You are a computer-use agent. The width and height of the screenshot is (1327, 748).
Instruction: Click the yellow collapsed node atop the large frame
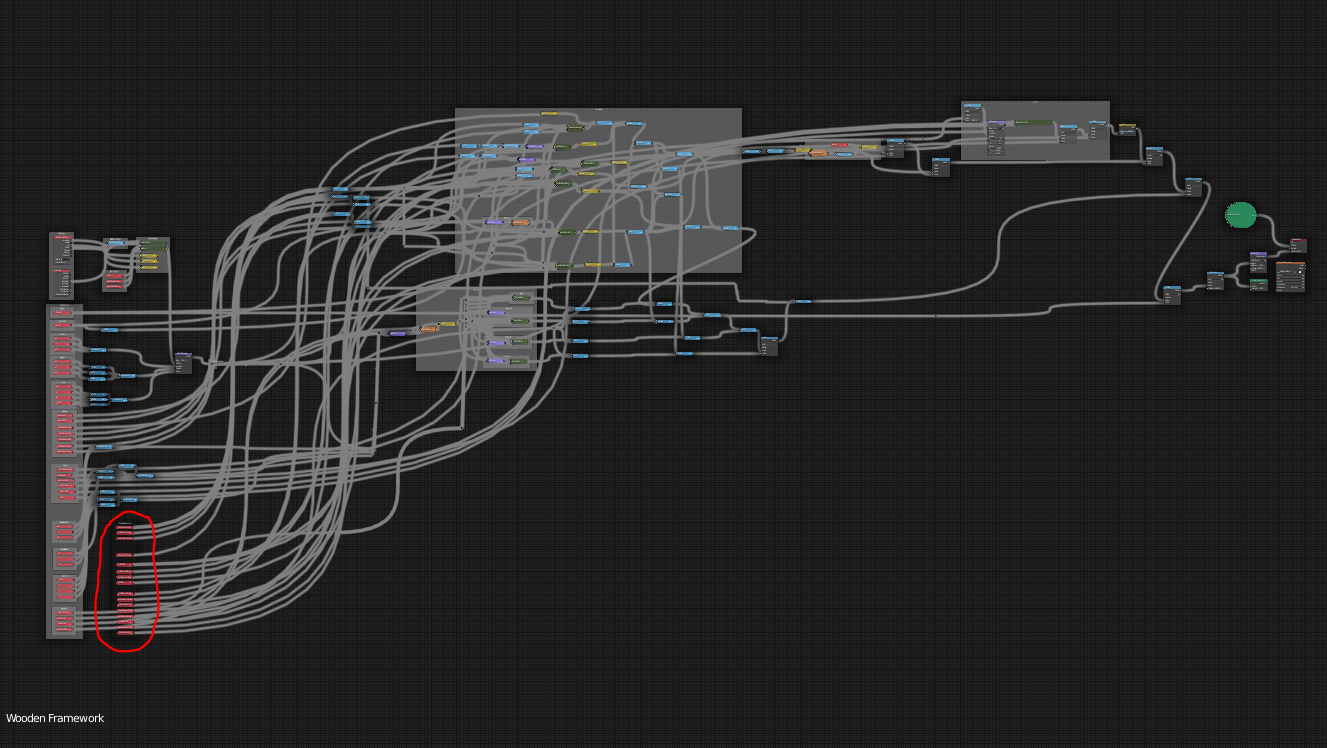(x=548, y=114)
